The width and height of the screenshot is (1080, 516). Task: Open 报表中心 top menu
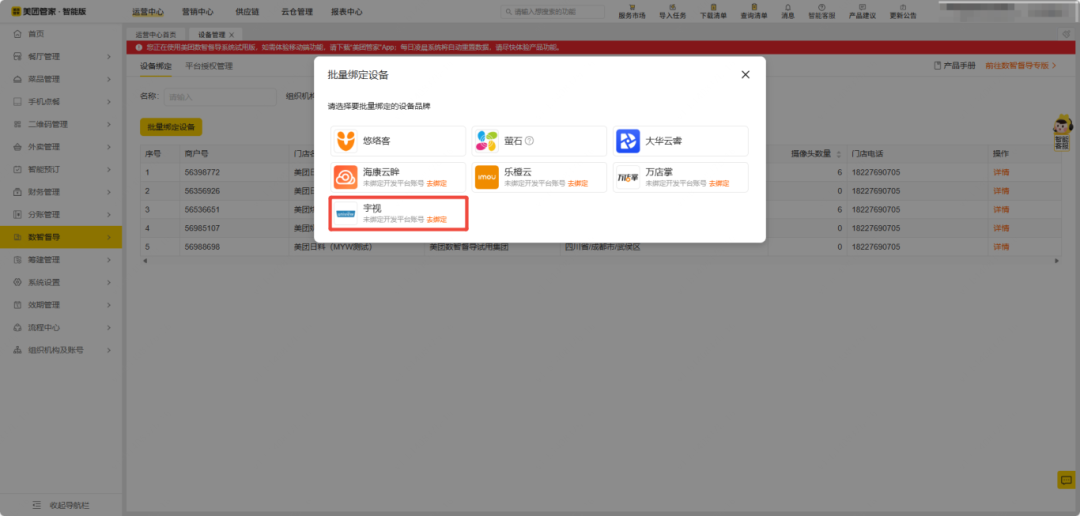[x=346, y=12]
